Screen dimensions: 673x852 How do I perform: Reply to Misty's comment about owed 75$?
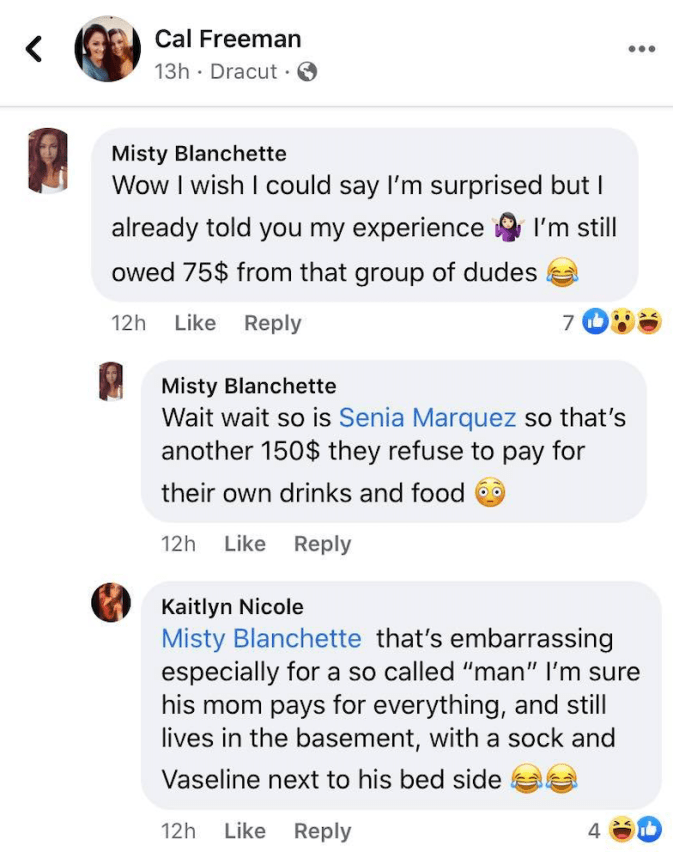coord(272,323)
